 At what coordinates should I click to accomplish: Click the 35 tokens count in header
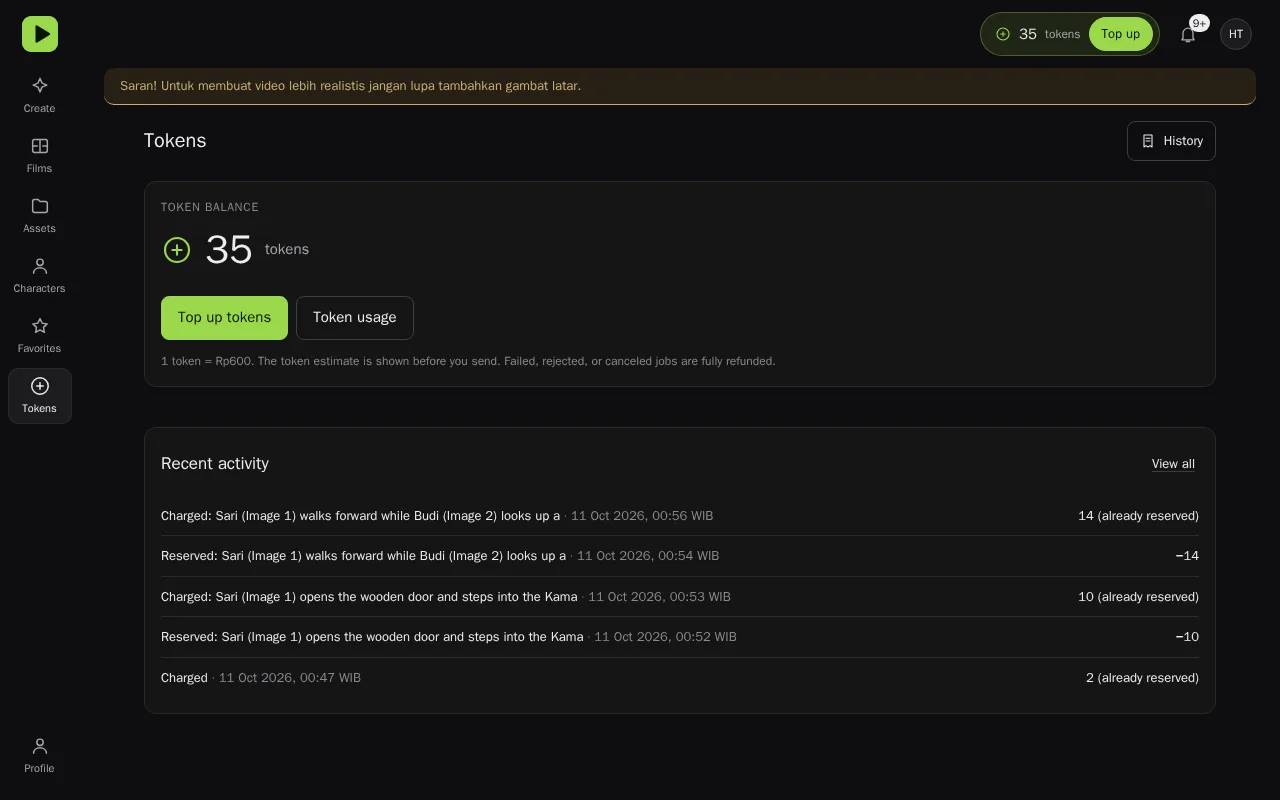[x=1049, y=34]
